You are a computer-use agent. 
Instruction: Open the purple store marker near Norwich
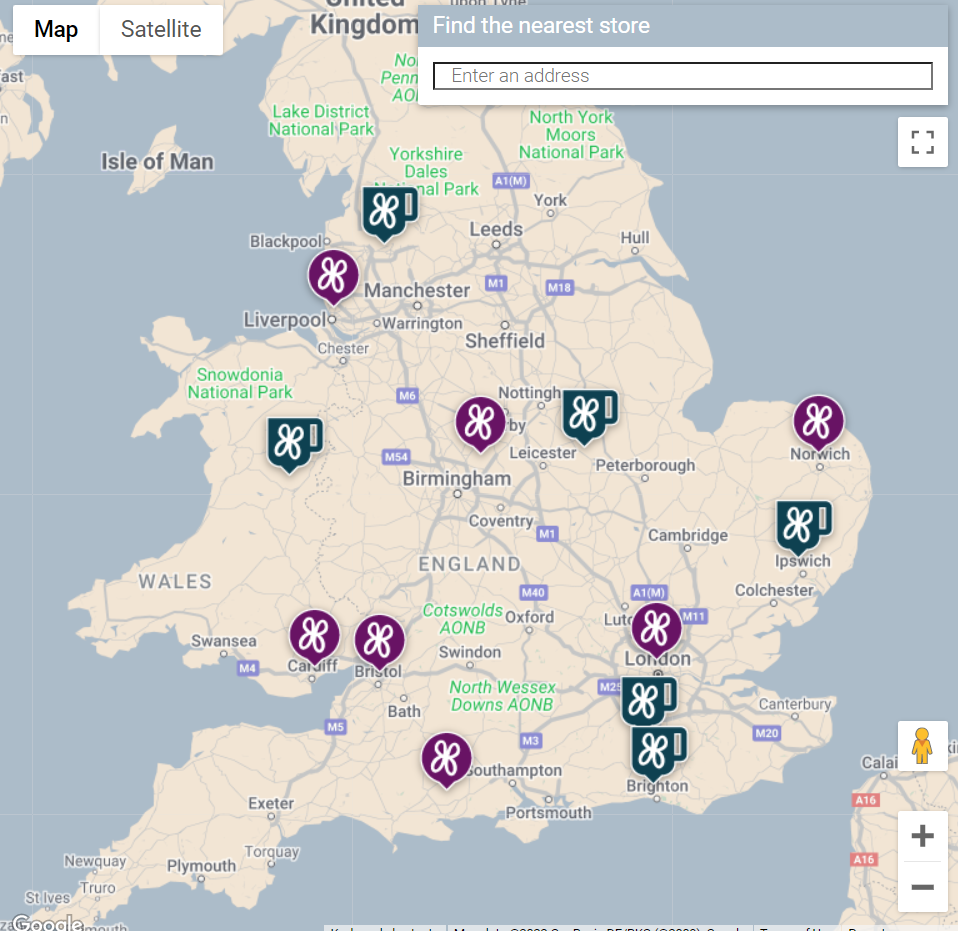click(x=819, y=422)
